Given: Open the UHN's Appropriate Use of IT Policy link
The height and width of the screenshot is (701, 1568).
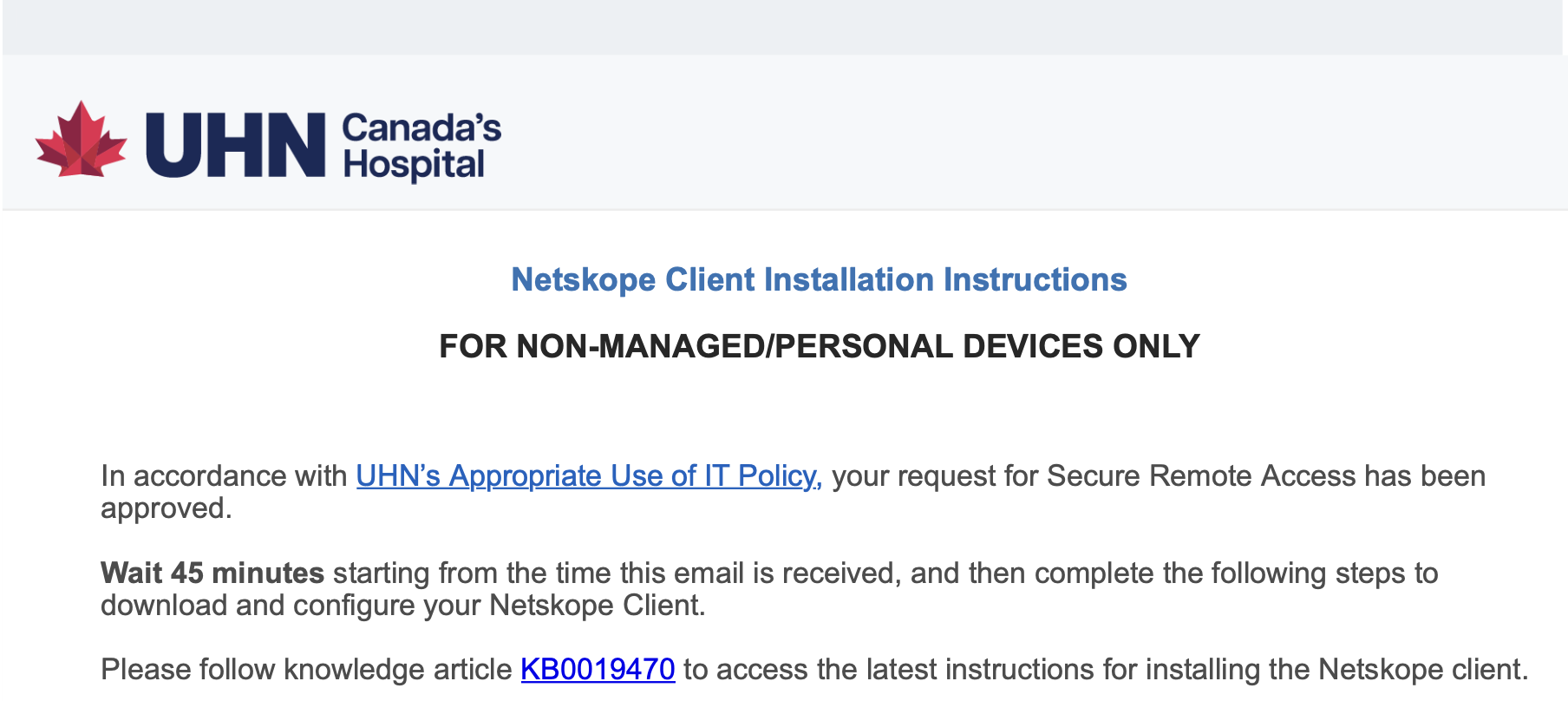Looking at the screenshot, I should pos(588,476).
